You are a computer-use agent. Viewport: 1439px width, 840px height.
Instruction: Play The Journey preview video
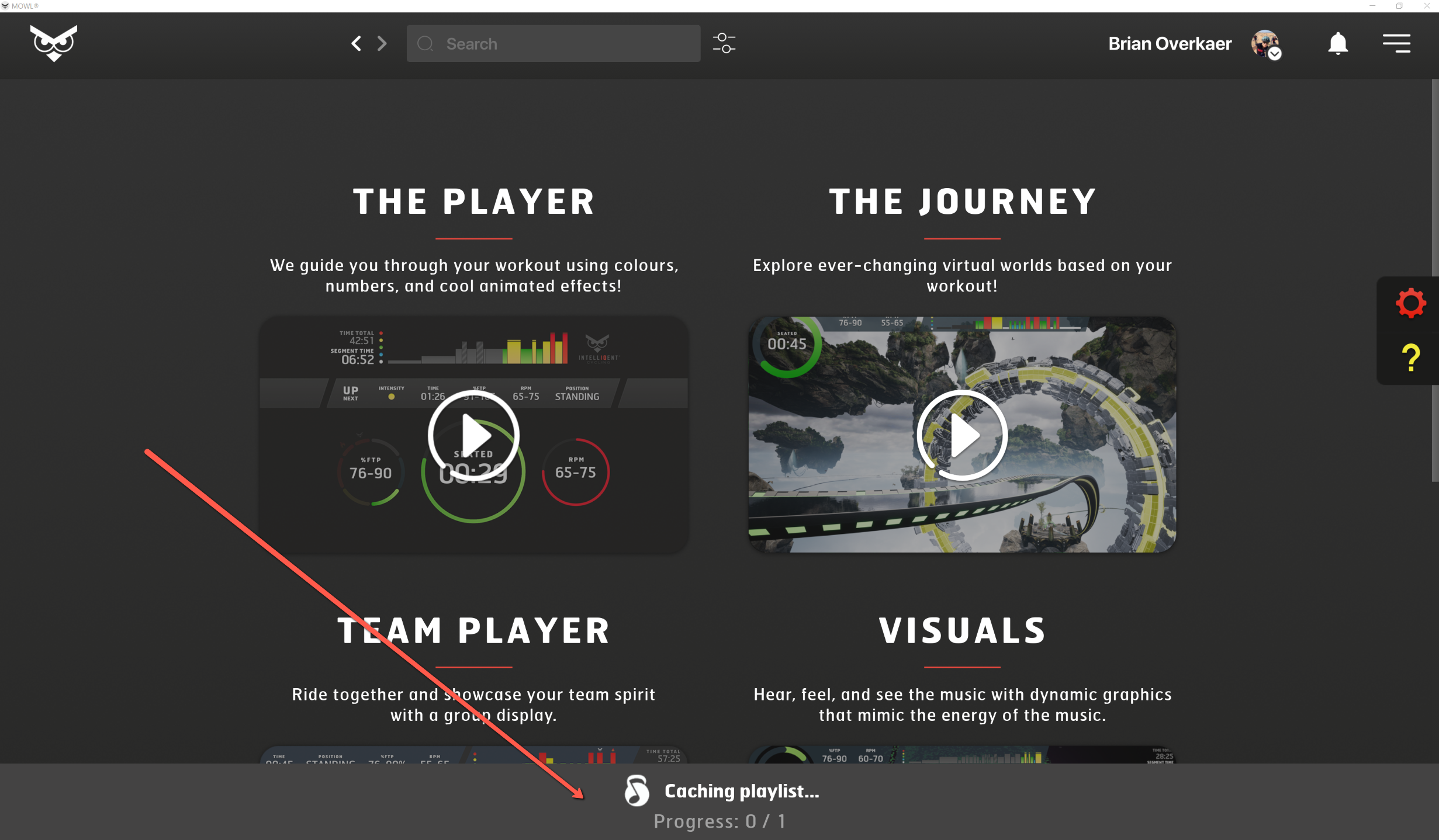pyautogui.click(x=962, y=435)
